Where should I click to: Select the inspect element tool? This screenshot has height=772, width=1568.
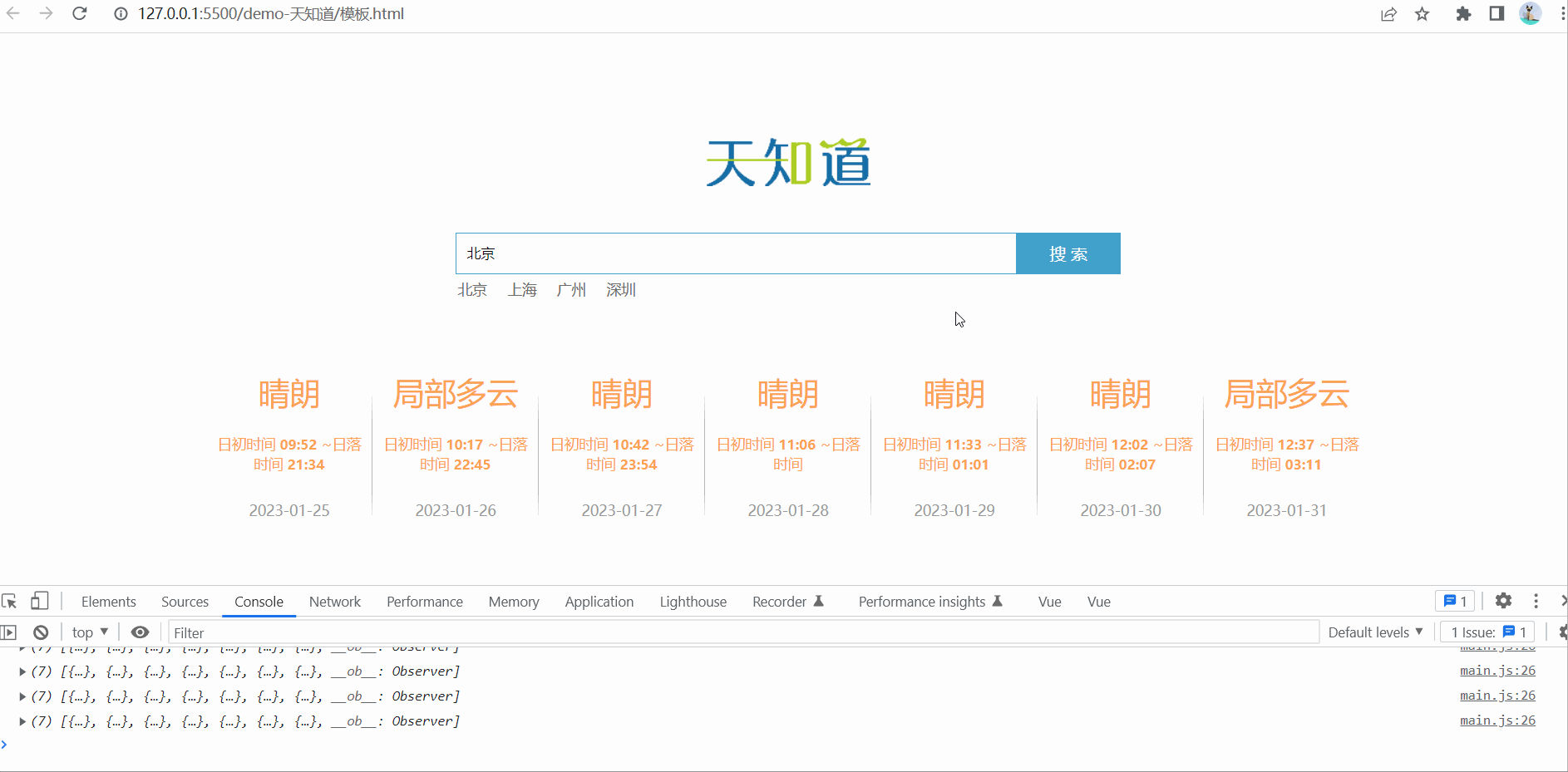(x=9, y=600)
